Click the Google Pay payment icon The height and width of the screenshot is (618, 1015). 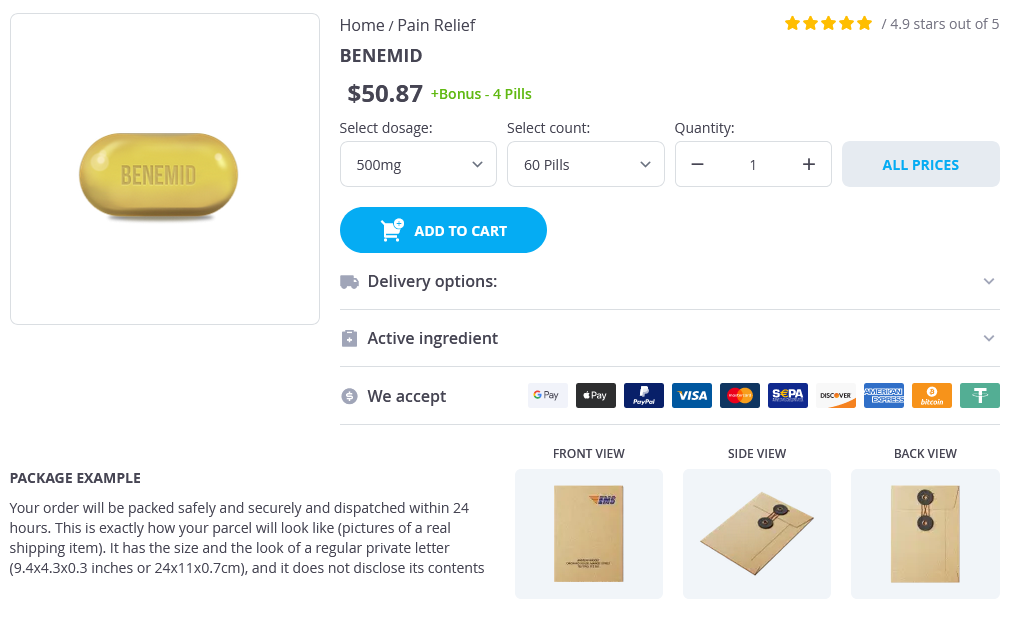click(547, 396)
